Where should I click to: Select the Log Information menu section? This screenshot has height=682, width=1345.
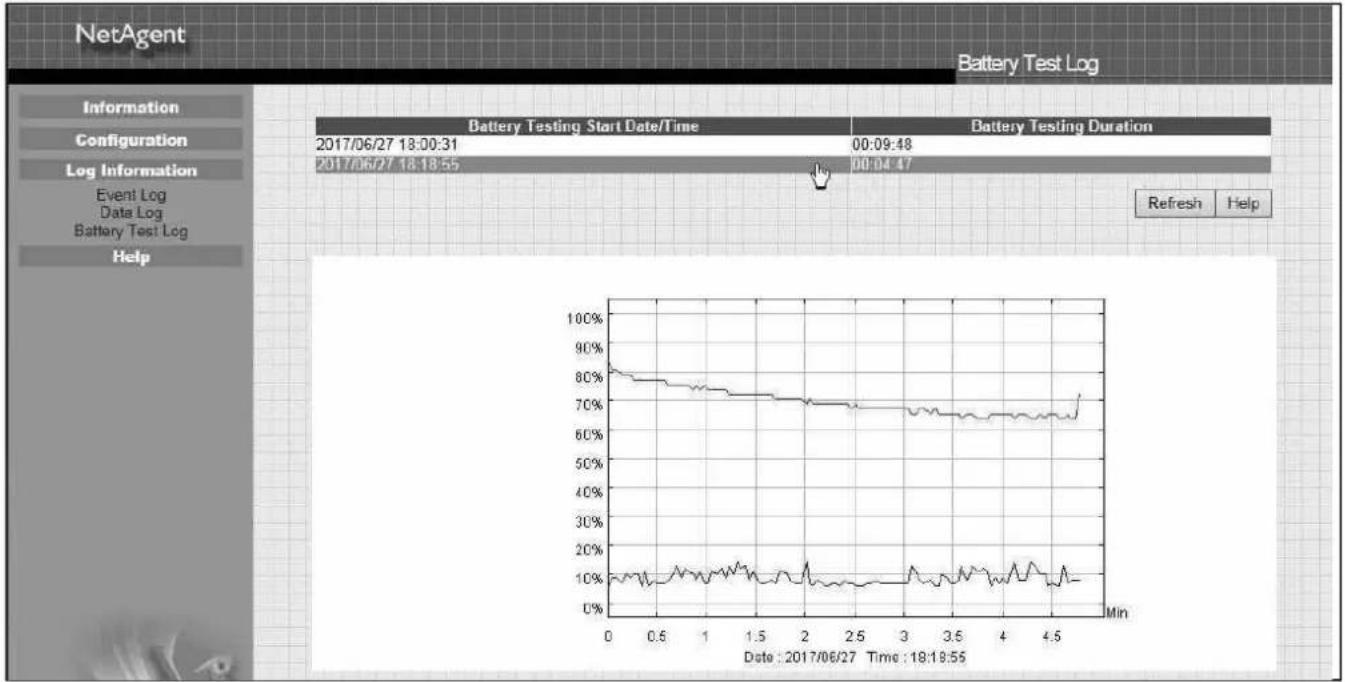[x=130, y=171]
